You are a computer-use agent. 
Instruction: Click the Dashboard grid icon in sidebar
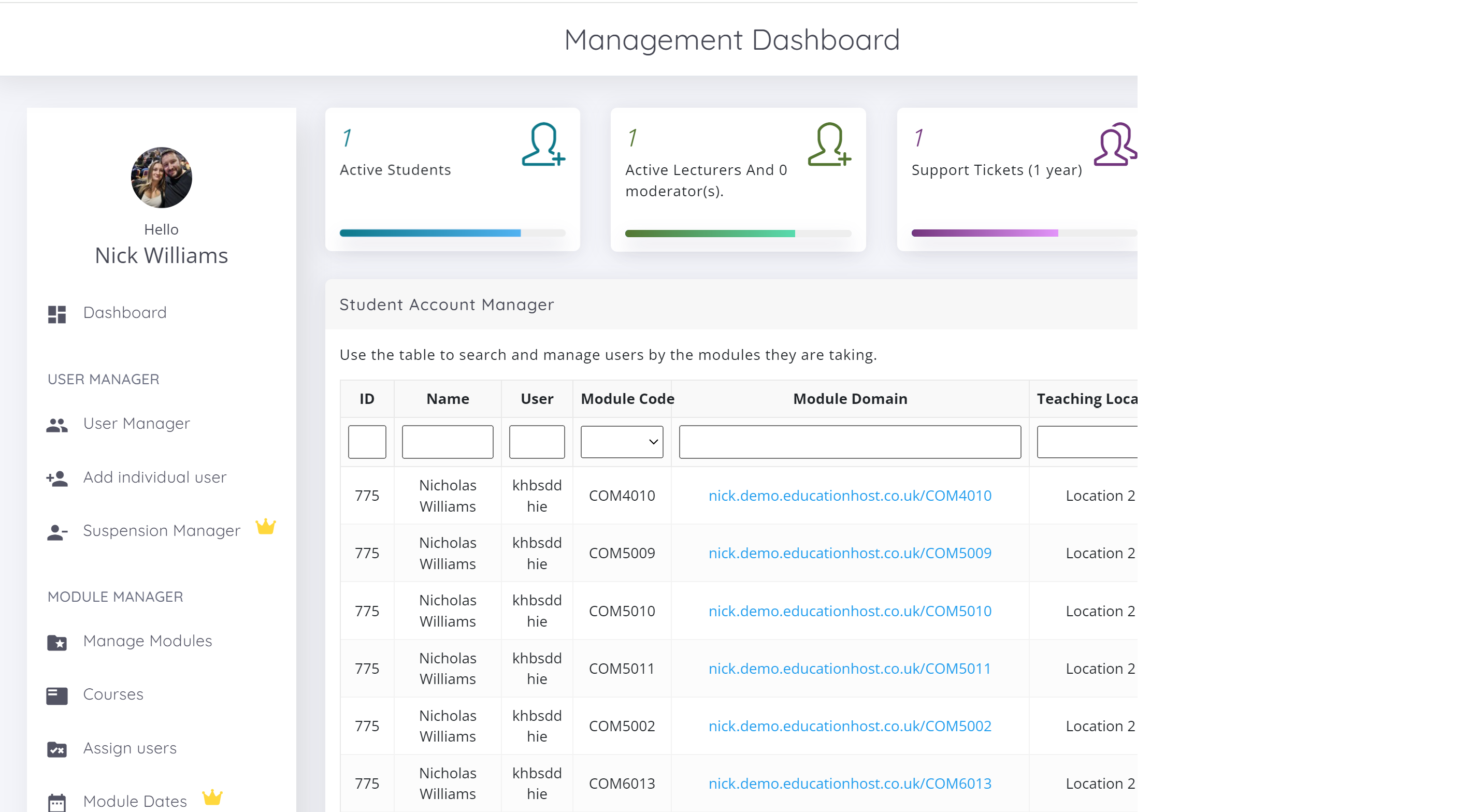(x=57, y=314)
